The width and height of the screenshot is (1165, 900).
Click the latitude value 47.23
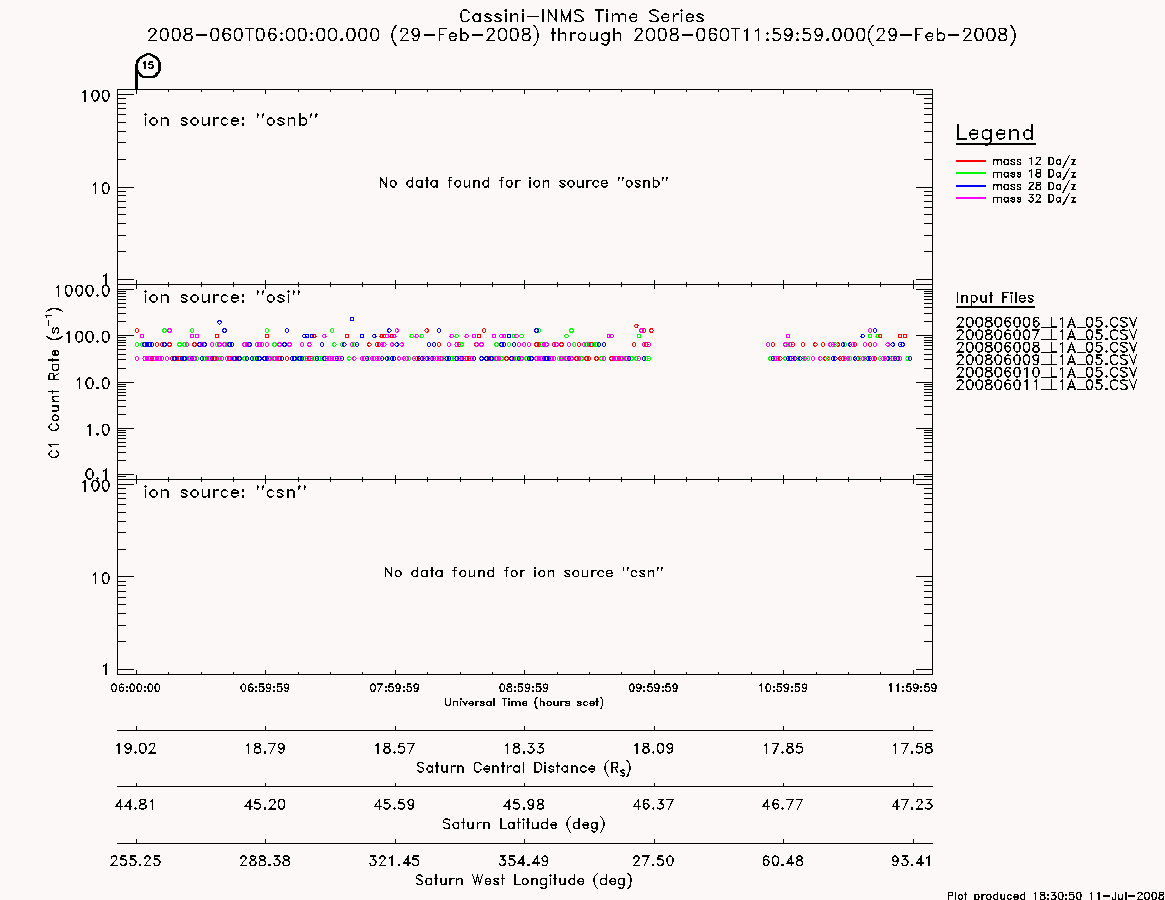click(912, 805)
